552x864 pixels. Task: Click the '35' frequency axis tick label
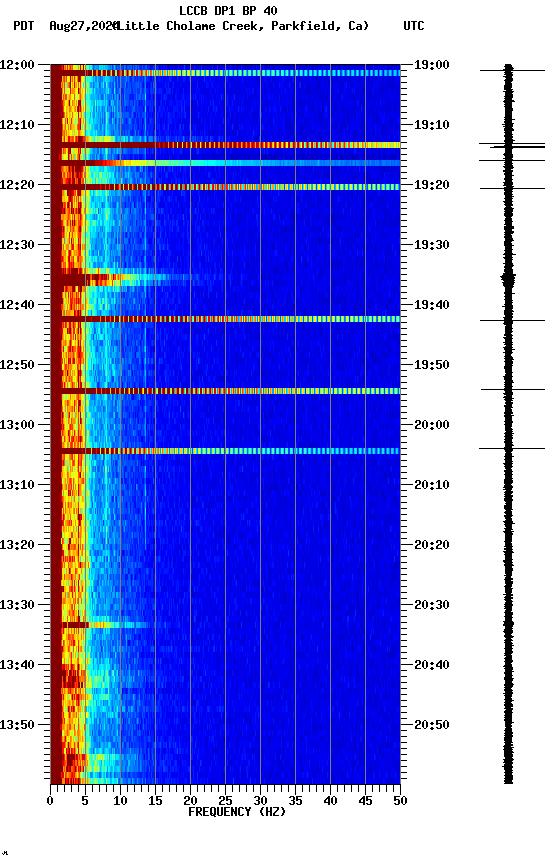295,801
